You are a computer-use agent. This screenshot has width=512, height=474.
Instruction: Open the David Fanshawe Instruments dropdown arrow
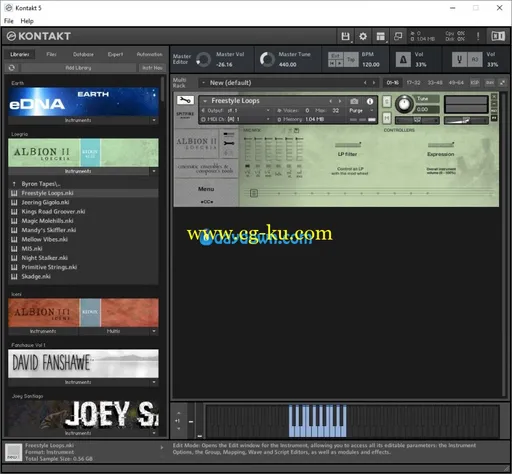tap(154, 382)
